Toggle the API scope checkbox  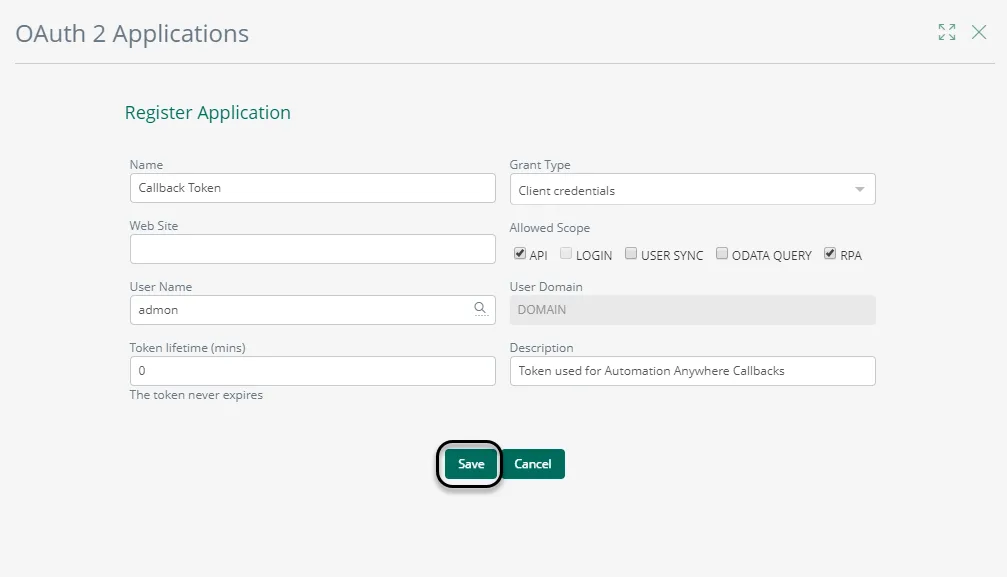click(520, 254)
